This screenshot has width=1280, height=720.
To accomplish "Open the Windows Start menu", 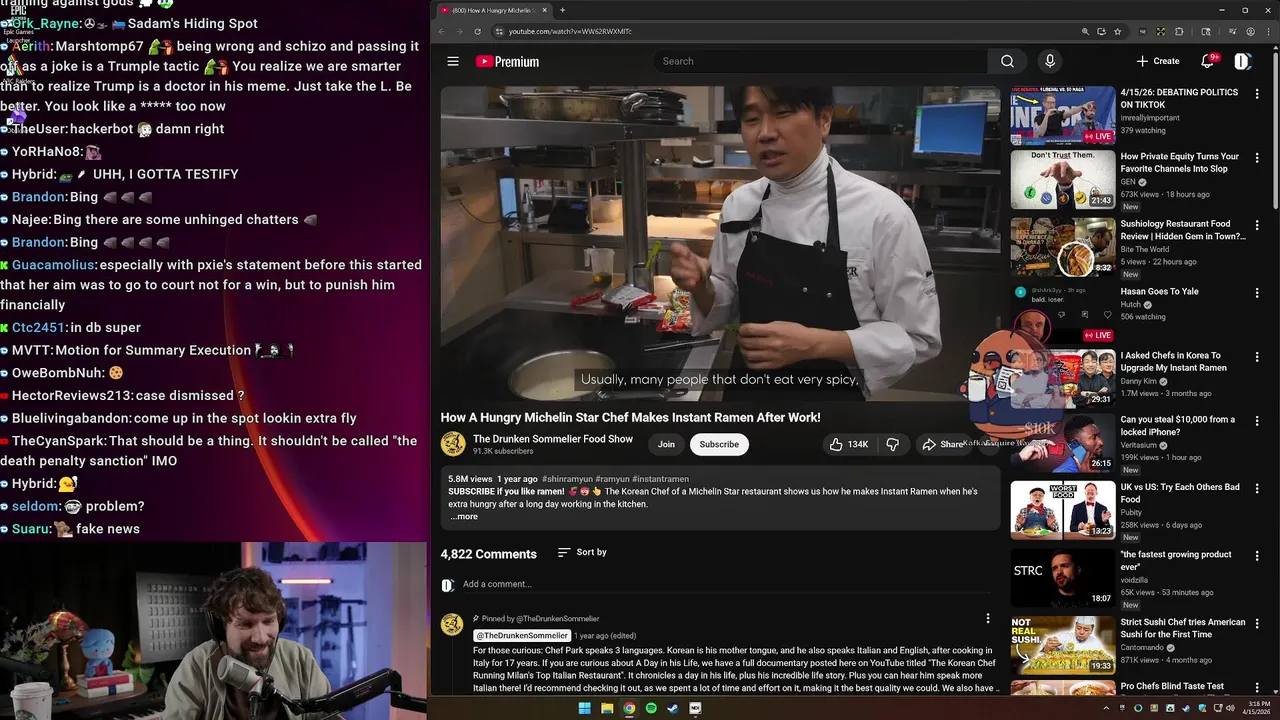I will (585, 708).
